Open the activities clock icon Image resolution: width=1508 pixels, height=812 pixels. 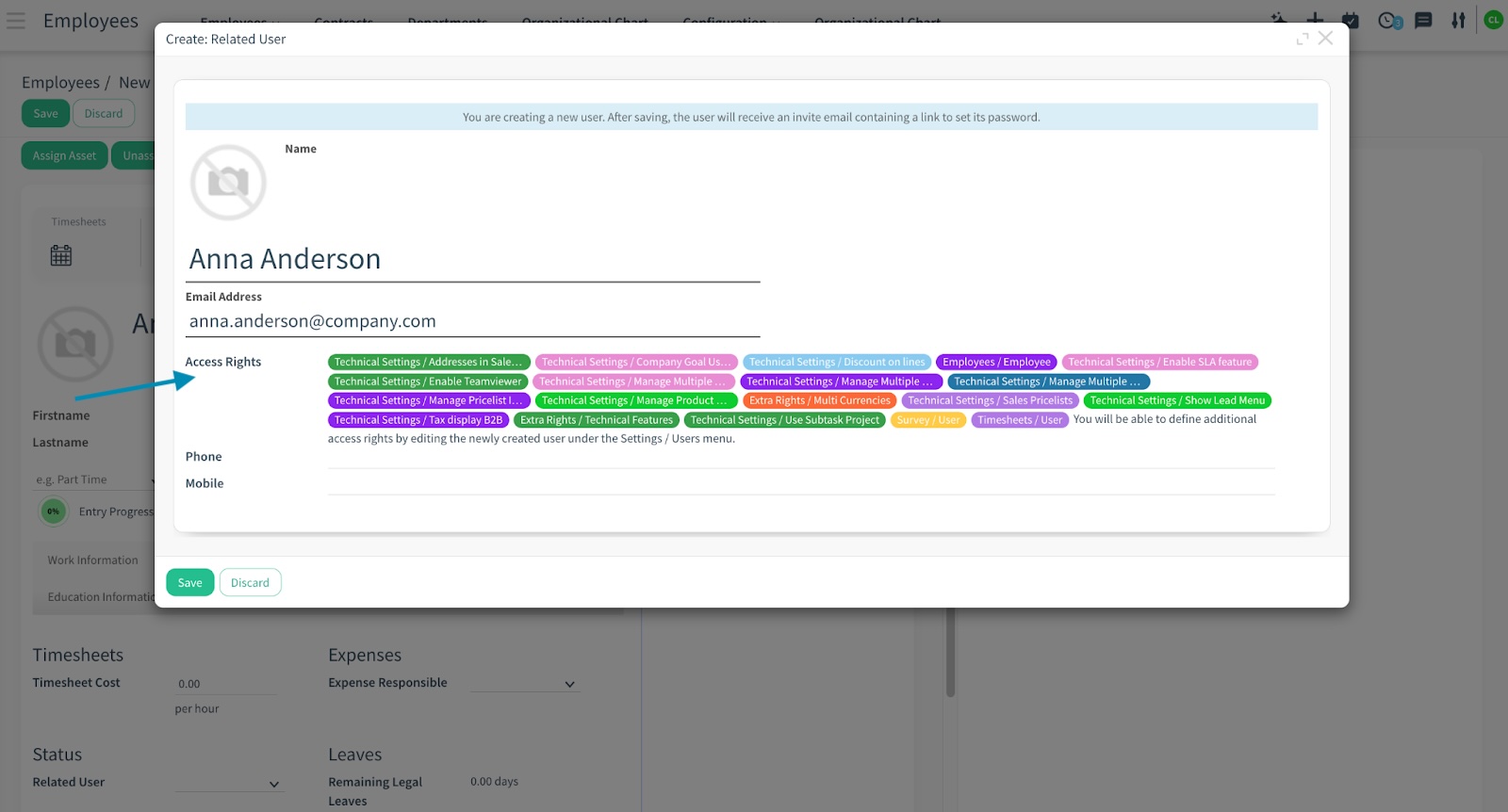coord(1387,20)
